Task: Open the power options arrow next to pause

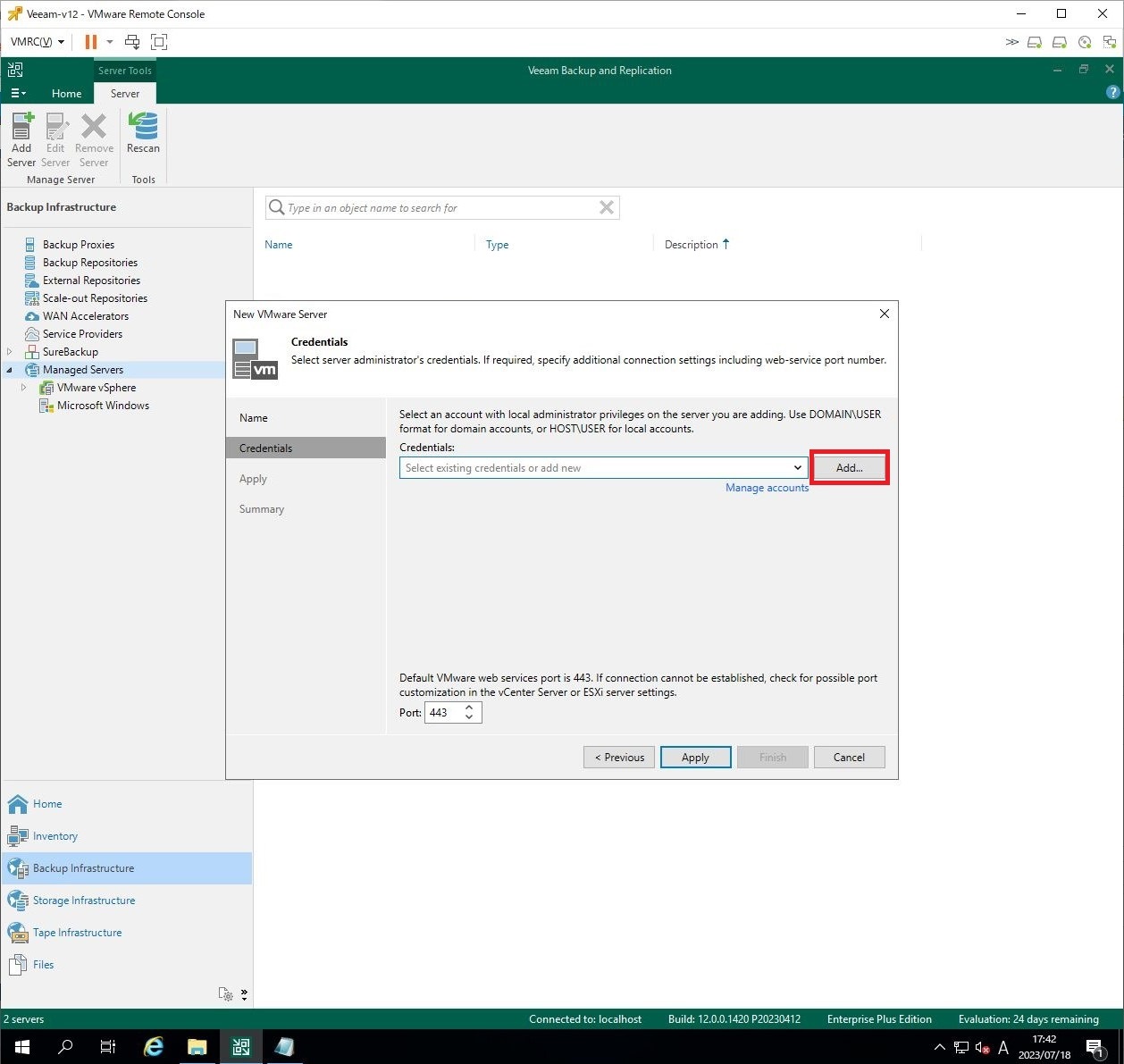Action: 110,42
